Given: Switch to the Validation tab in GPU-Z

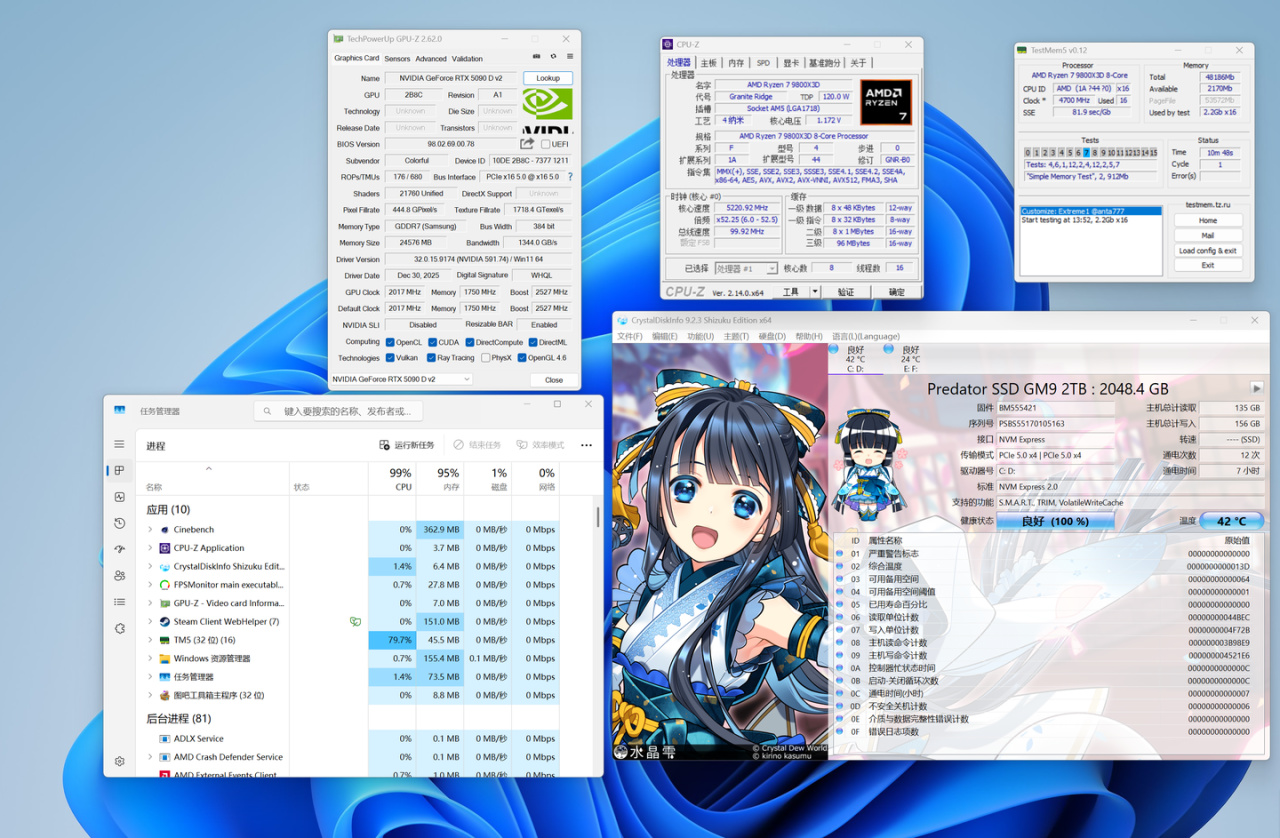Looking at the screenshot, I should 467,59.
